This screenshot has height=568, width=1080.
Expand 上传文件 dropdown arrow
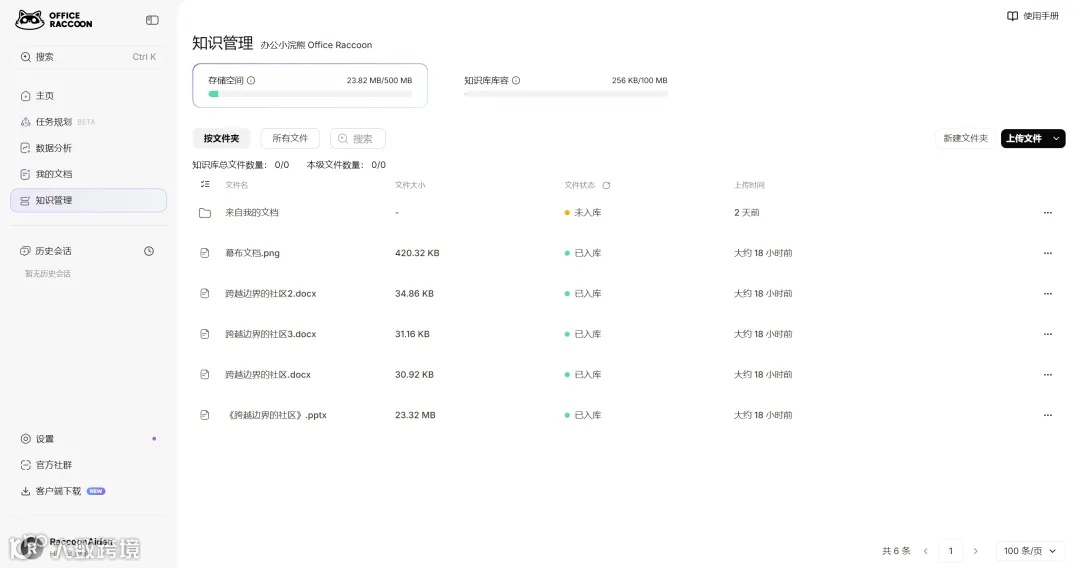point(1056,138)
